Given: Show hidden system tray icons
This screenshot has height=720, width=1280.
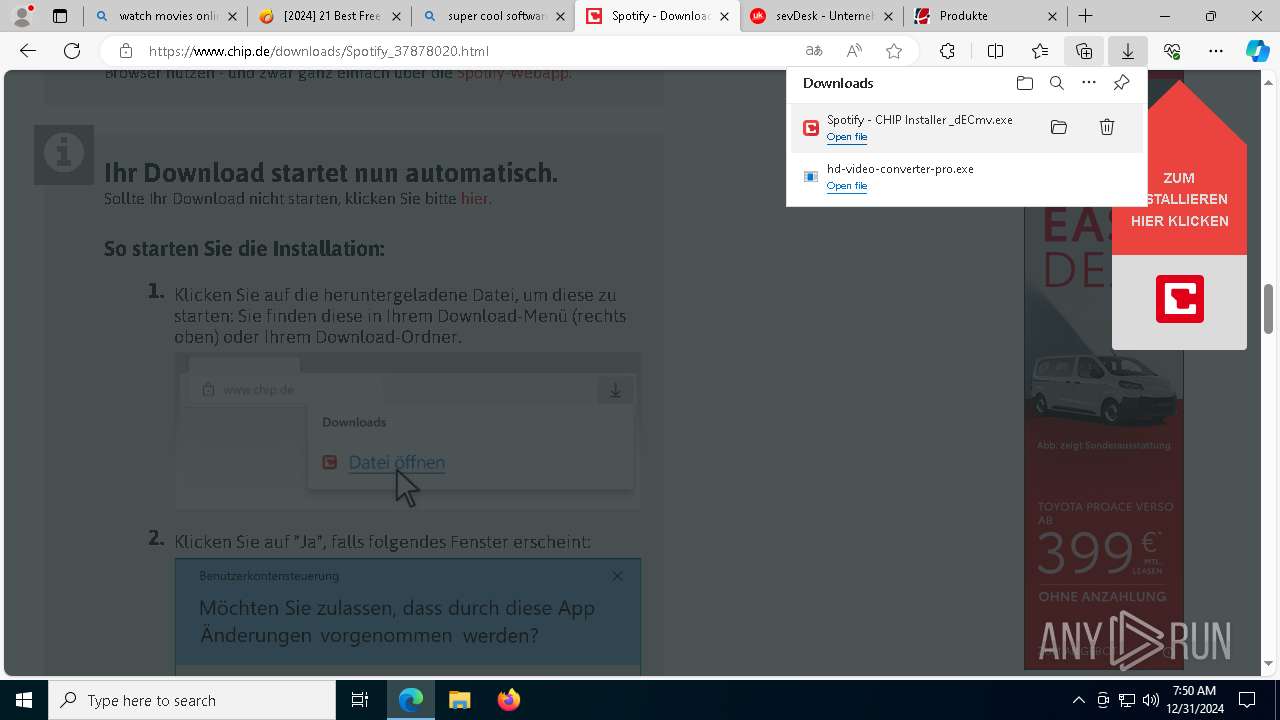Looking at the screenshot, I should pyautogui.click(x=1078, y=700).
